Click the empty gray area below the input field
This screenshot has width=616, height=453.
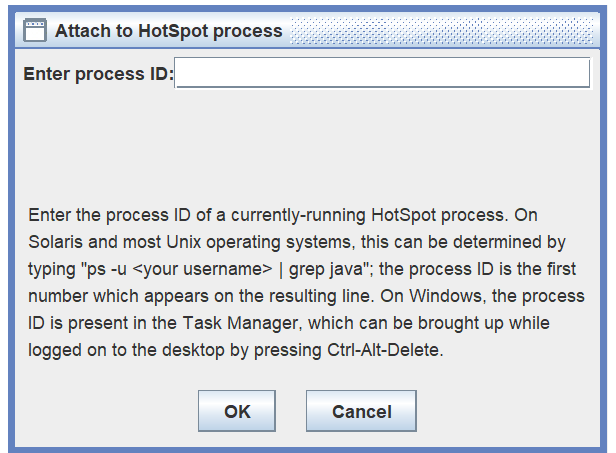tap(300, 140)
